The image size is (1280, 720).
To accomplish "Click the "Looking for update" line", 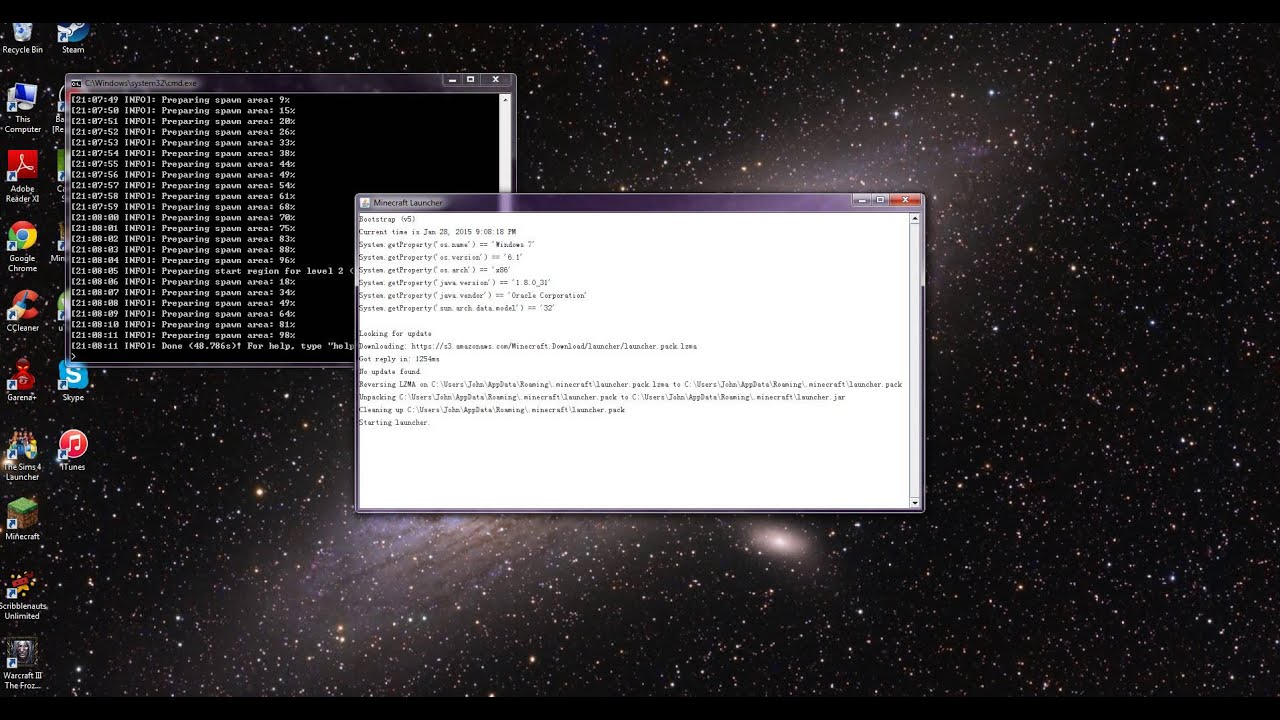I will (x=396, y=334).
